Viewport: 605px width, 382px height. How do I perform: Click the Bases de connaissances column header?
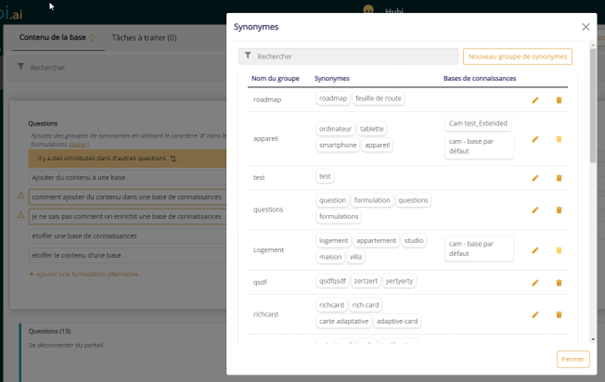point(480,78)
